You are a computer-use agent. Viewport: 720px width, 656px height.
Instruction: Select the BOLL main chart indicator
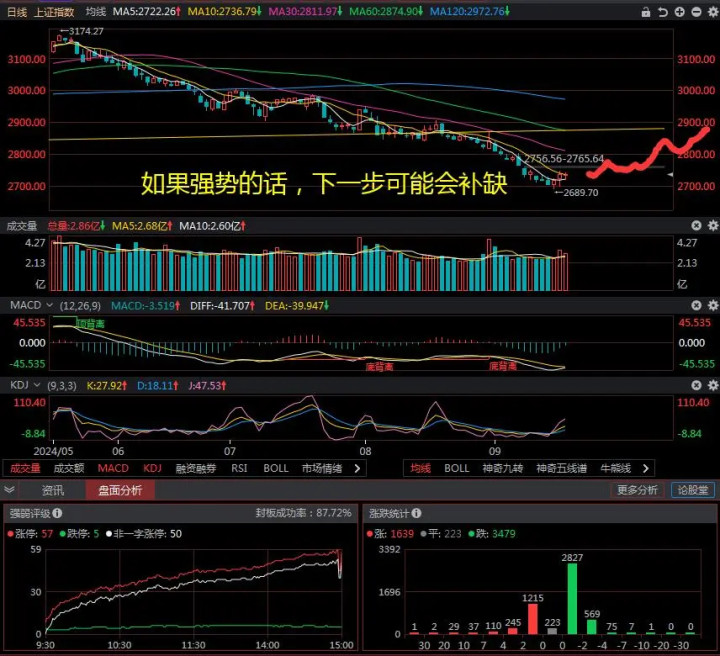click(456, 468)
